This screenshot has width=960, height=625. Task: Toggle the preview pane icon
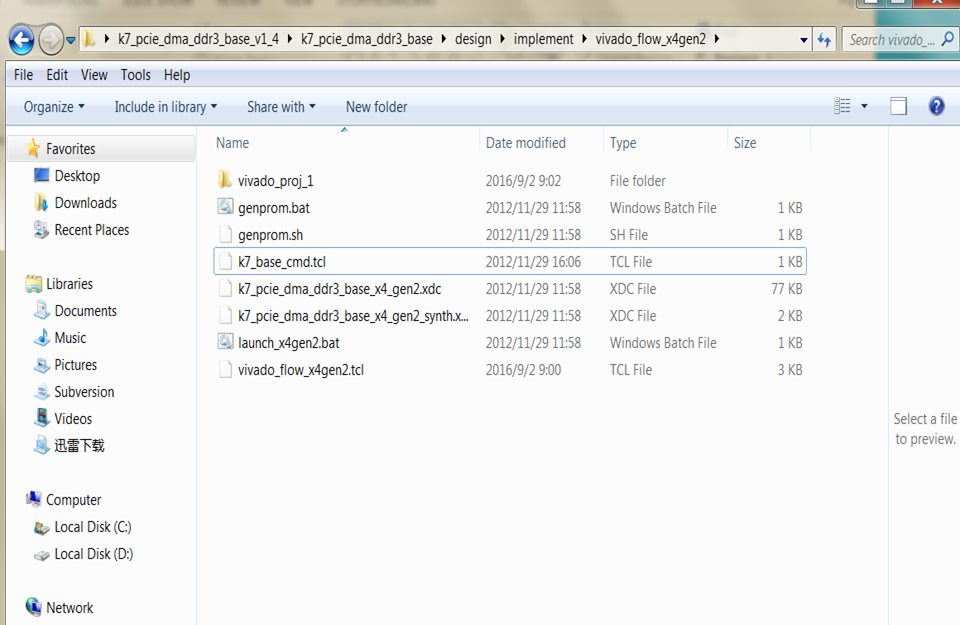click(x=898, y=106)
